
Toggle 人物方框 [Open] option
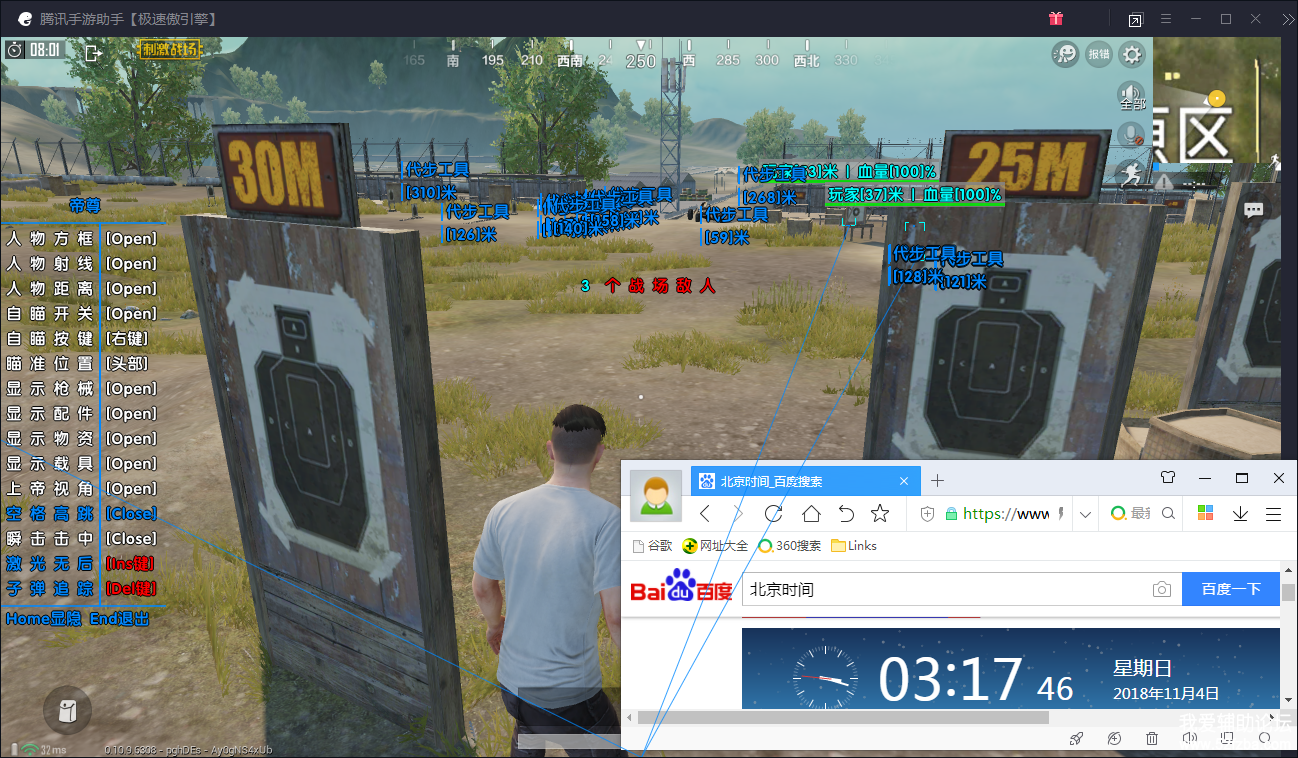click(x=81, y=239)
